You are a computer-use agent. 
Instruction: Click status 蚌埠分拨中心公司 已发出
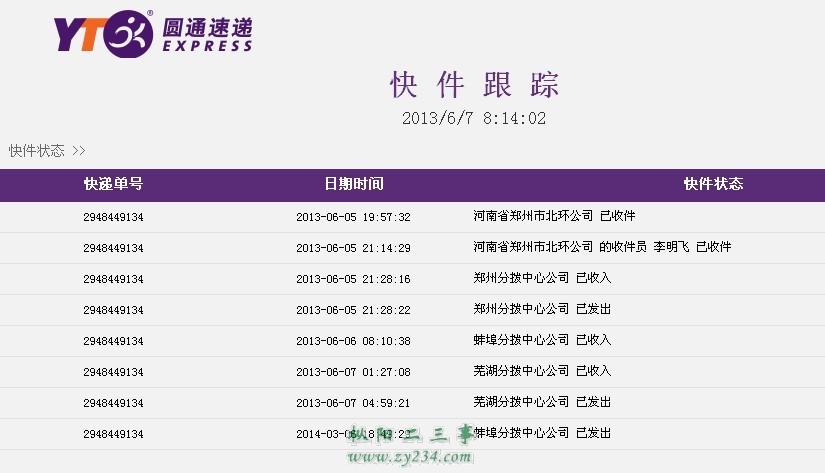(x=542, y=433)
